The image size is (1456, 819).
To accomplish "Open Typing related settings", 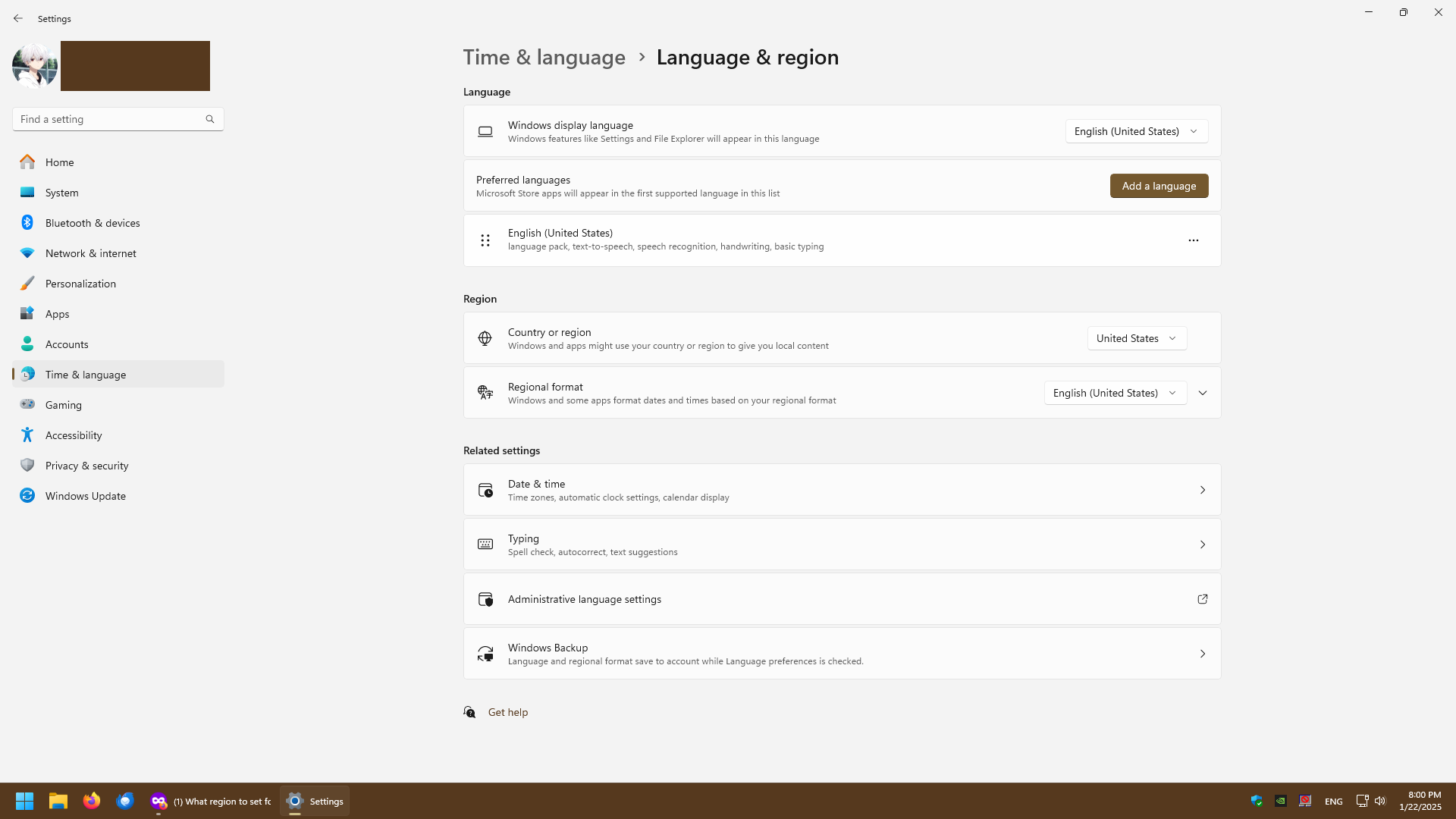I will click(842, 544).
